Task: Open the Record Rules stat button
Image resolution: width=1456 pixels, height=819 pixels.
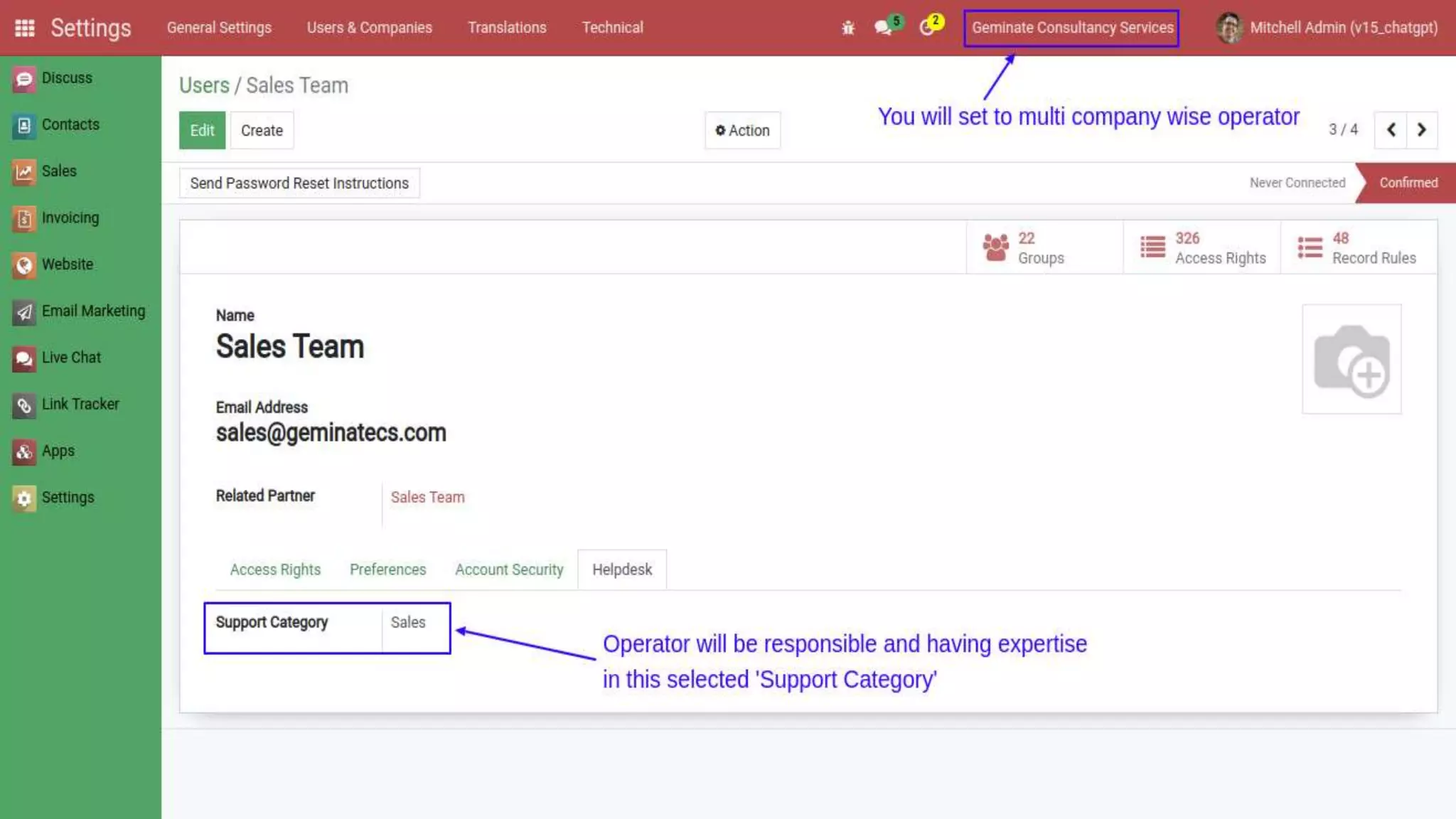Action: tap(1358, 248)
